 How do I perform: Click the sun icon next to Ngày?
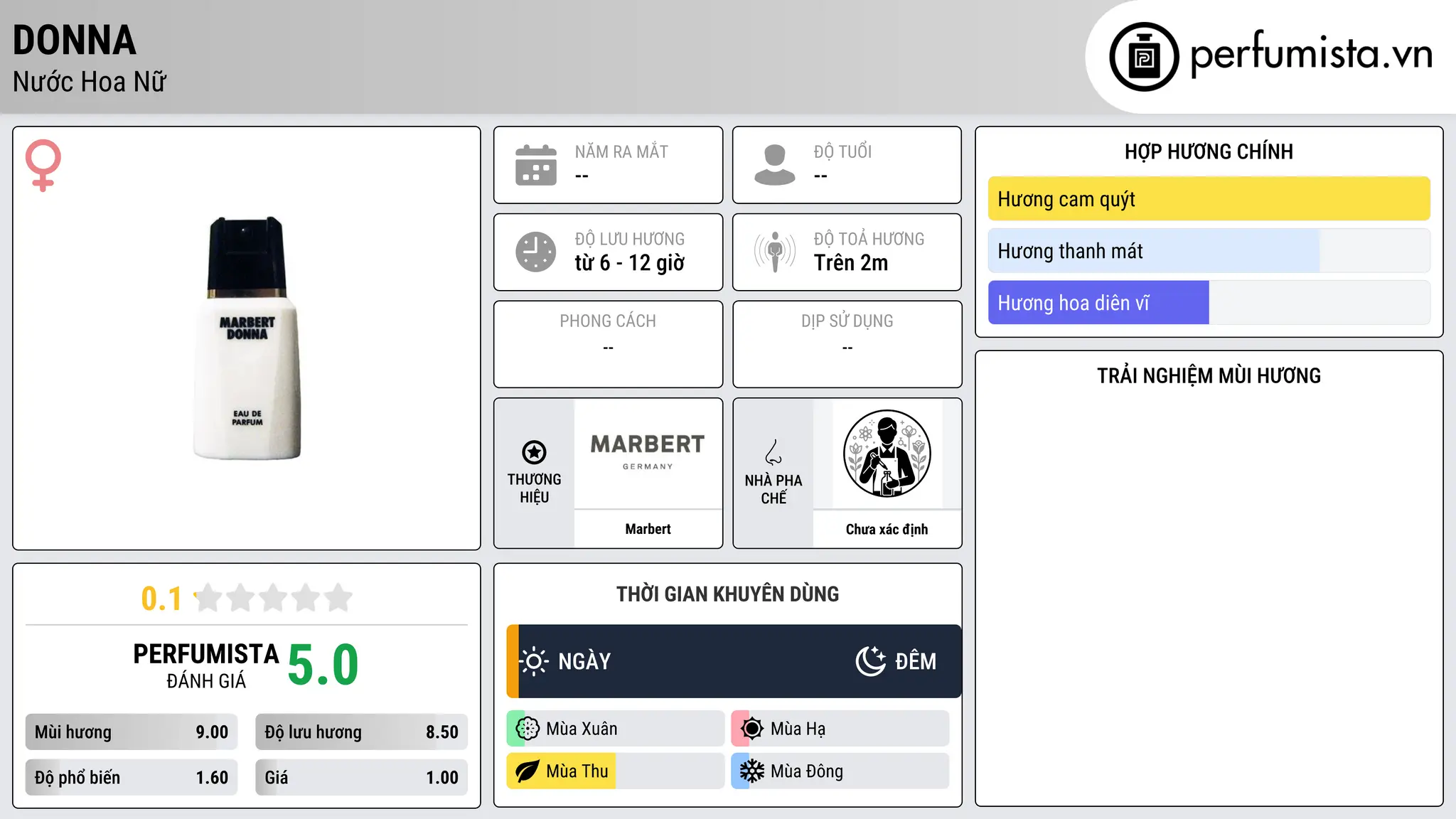coord(534,661)
